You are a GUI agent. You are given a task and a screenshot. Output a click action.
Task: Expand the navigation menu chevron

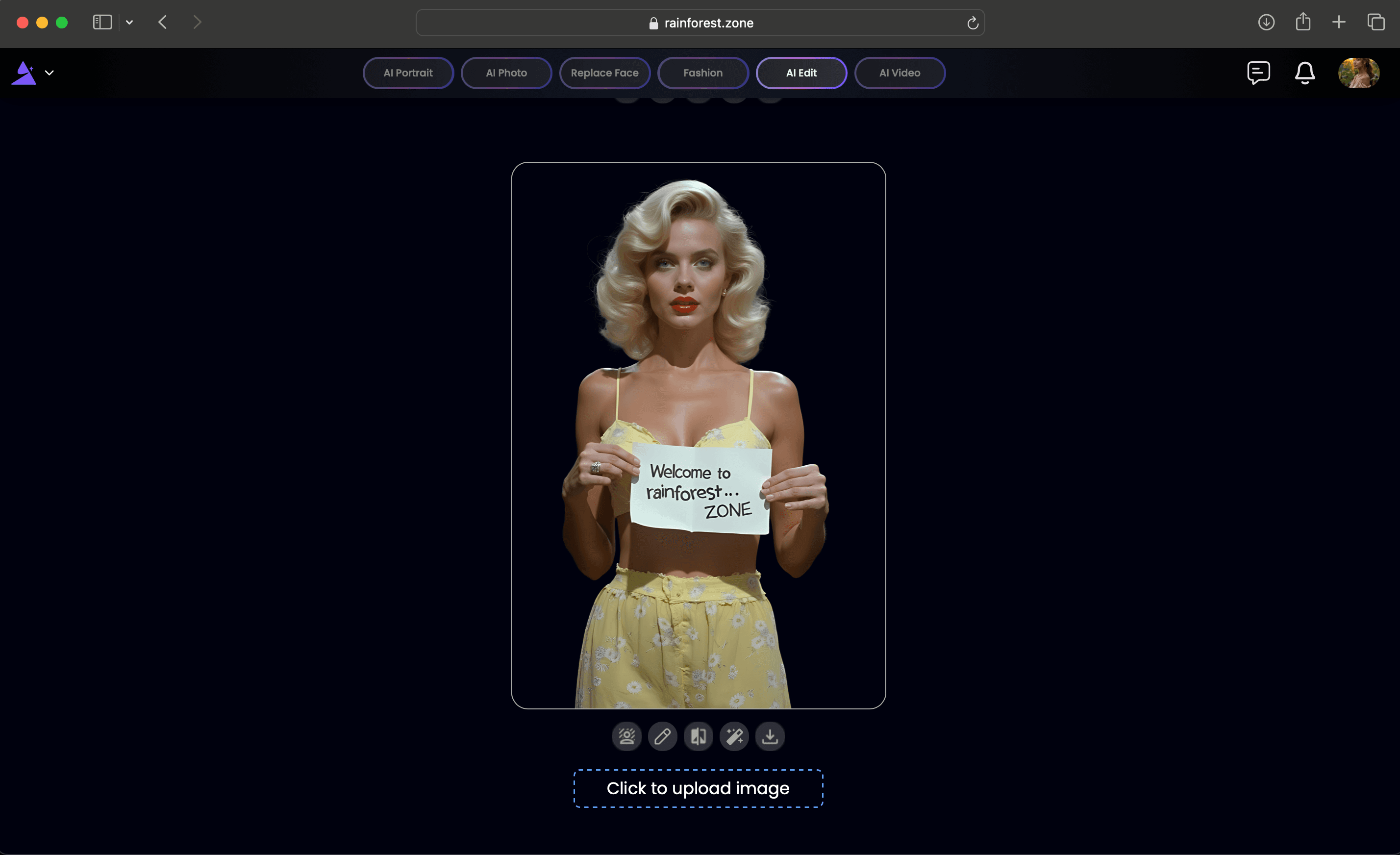pyautogui.click(x=49, y=72)
